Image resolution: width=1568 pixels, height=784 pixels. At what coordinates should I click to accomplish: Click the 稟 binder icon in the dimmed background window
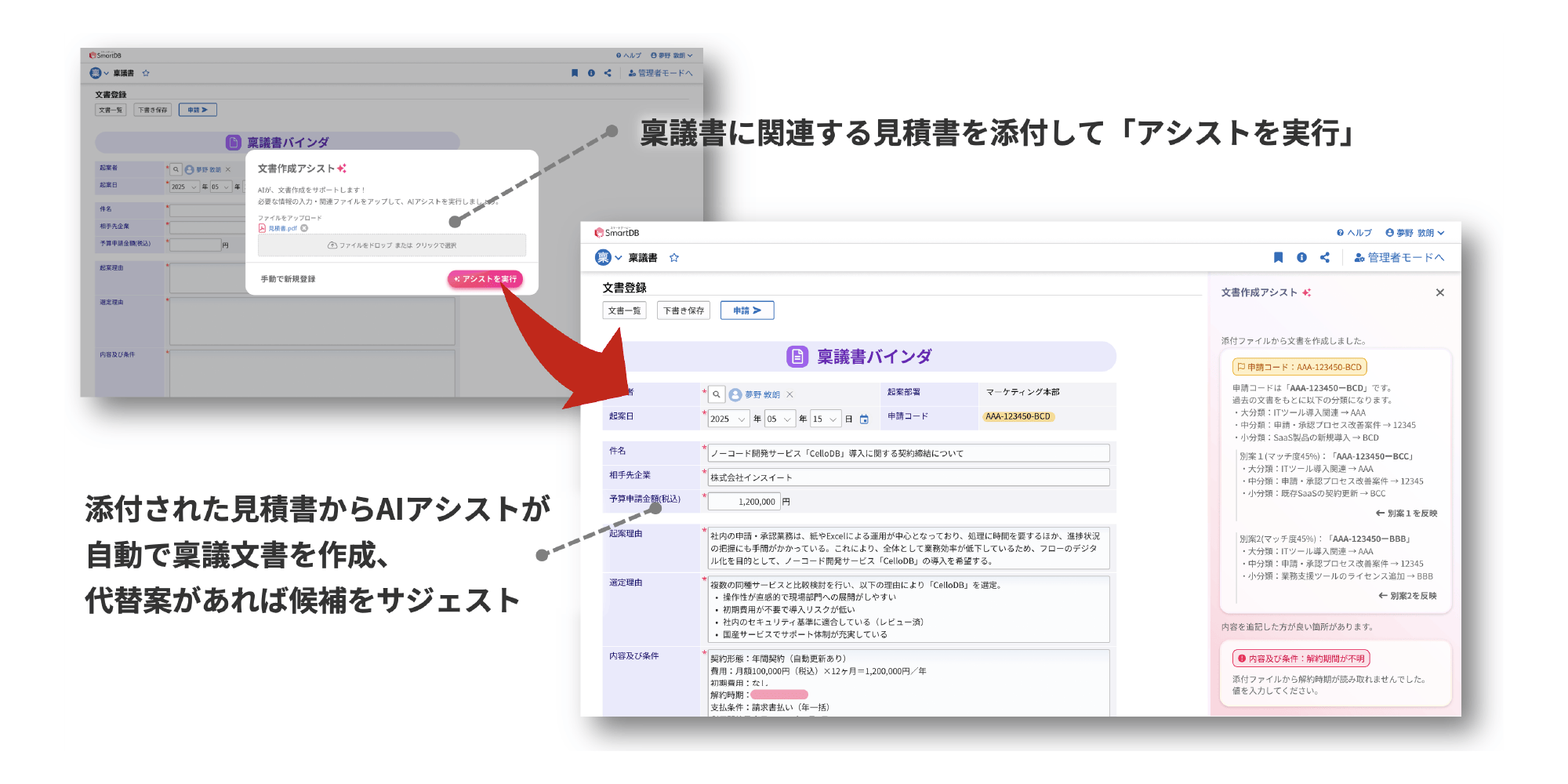96,73
